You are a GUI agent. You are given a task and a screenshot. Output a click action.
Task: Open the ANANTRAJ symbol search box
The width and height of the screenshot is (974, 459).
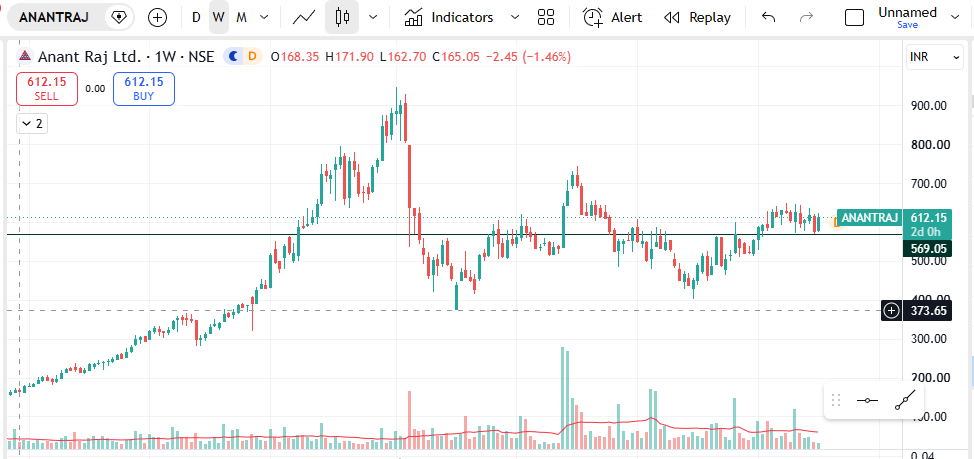[x=53, y=17]
